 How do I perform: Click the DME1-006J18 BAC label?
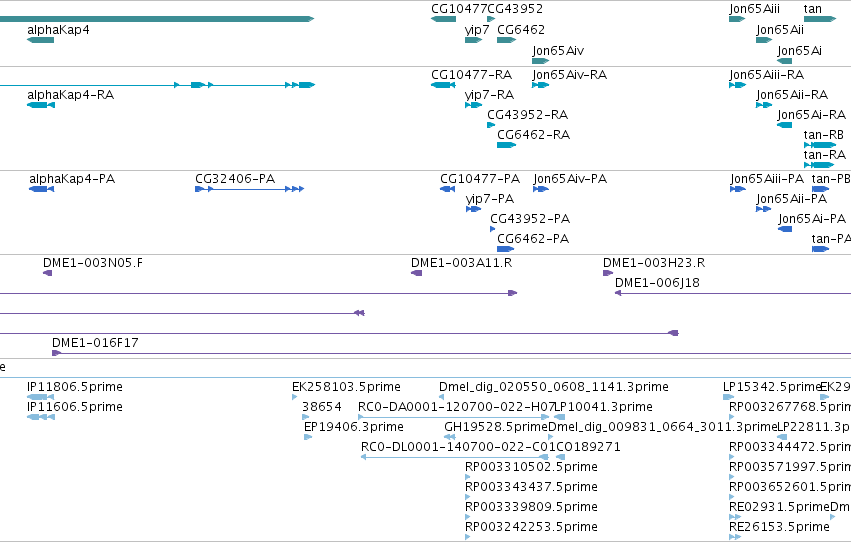coord(657,283)
